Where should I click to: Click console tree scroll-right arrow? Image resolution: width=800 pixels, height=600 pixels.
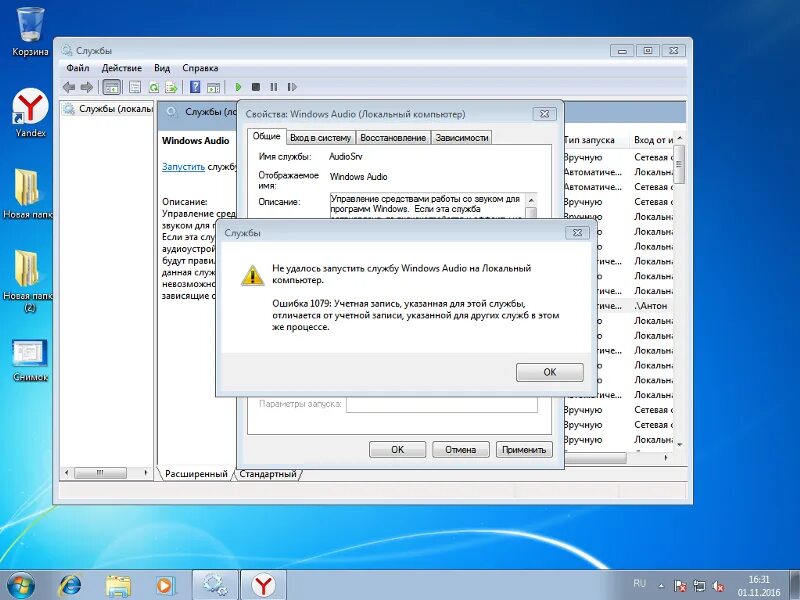(x=146, y=473)
